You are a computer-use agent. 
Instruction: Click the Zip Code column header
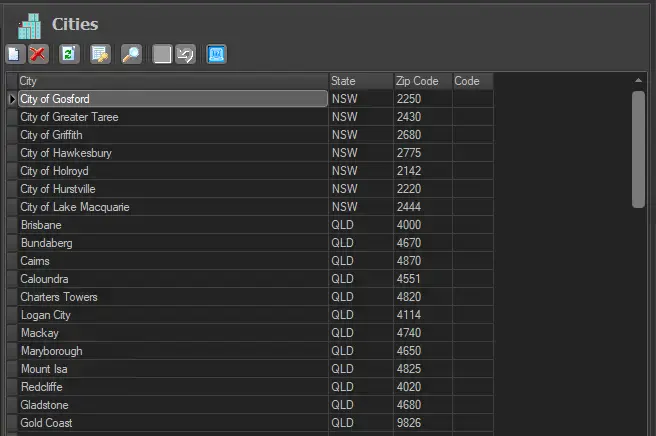pos(422,81)
